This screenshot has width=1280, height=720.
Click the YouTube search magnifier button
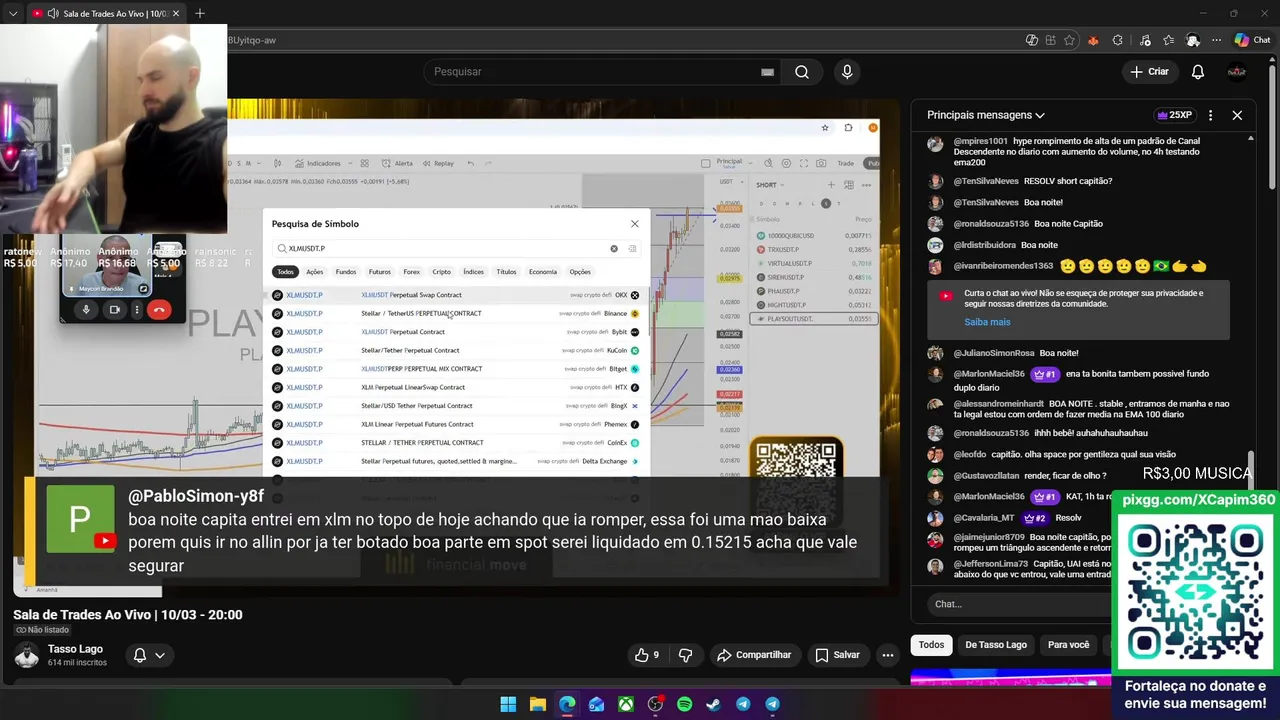[x=801, y=72]
